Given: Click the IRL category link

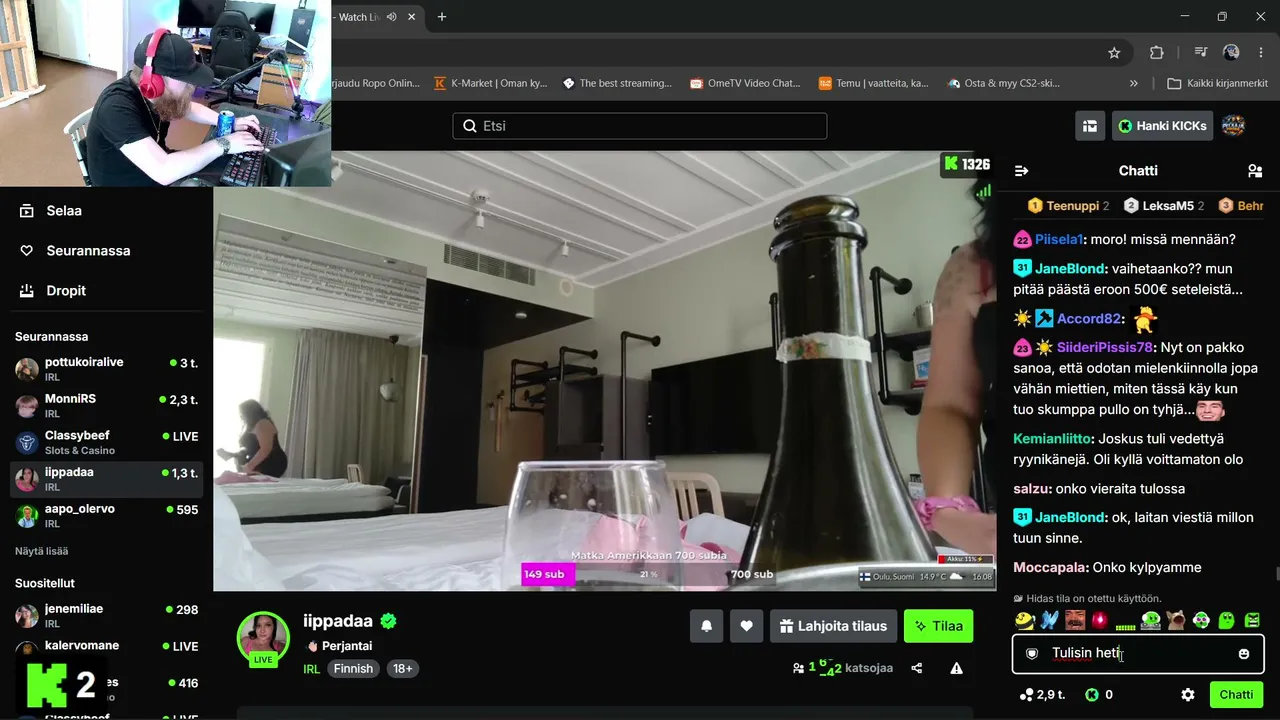Looking at the screenshot, I should [x=312, y=669].
